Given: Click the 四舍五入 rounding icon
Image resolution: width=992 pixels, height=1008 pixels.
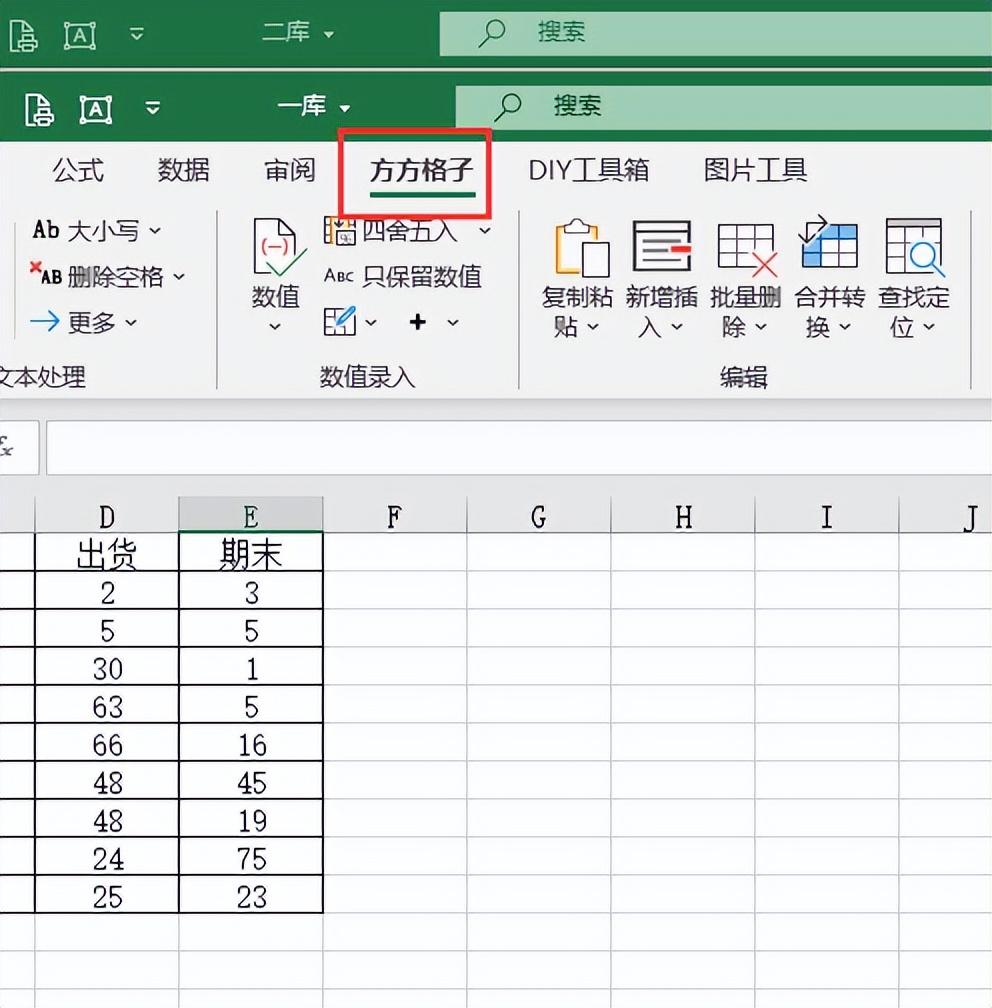Looking at the screenshot, I should (x=339, y=230).
